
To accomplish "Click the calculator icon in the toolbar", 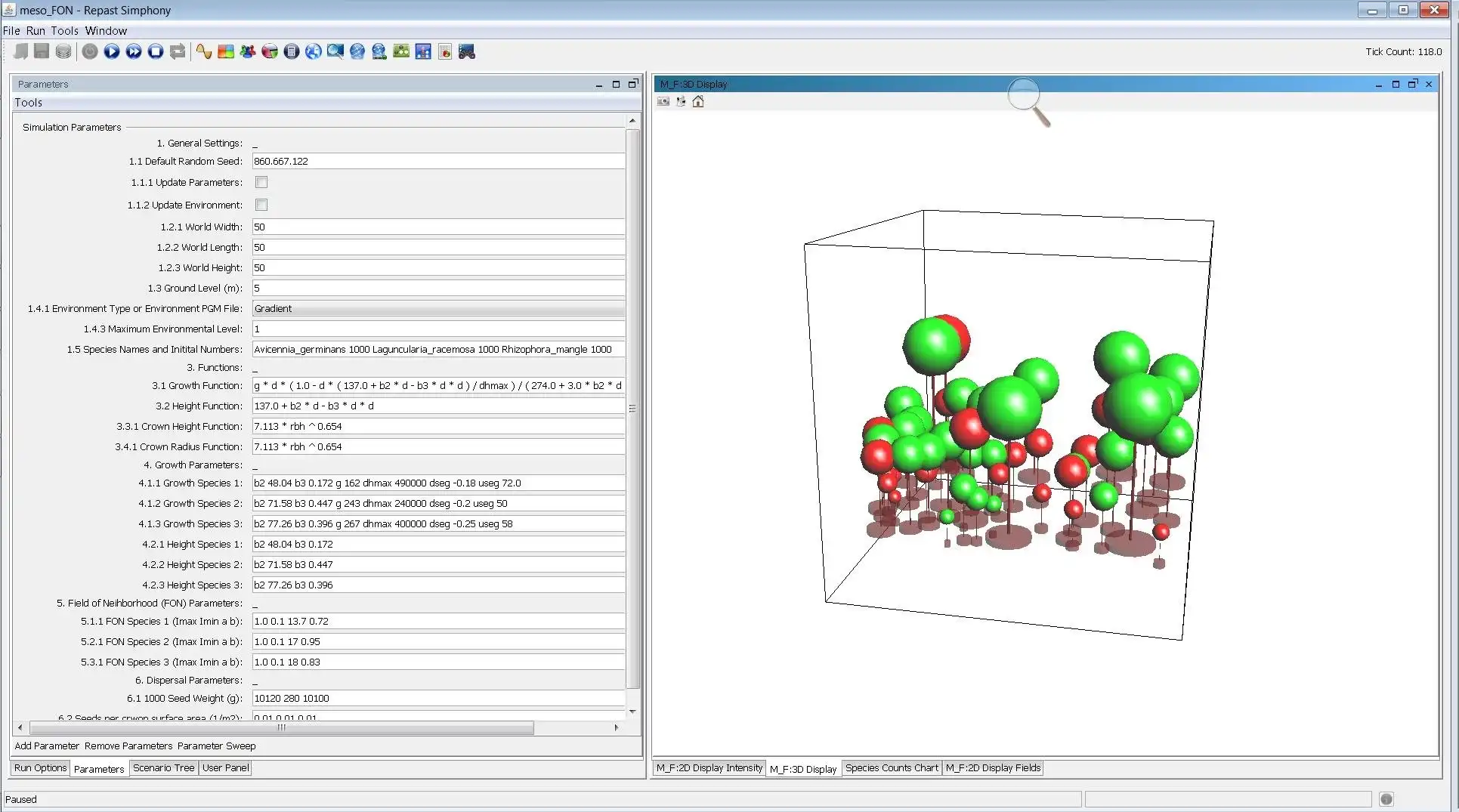I will pos(292,51).
